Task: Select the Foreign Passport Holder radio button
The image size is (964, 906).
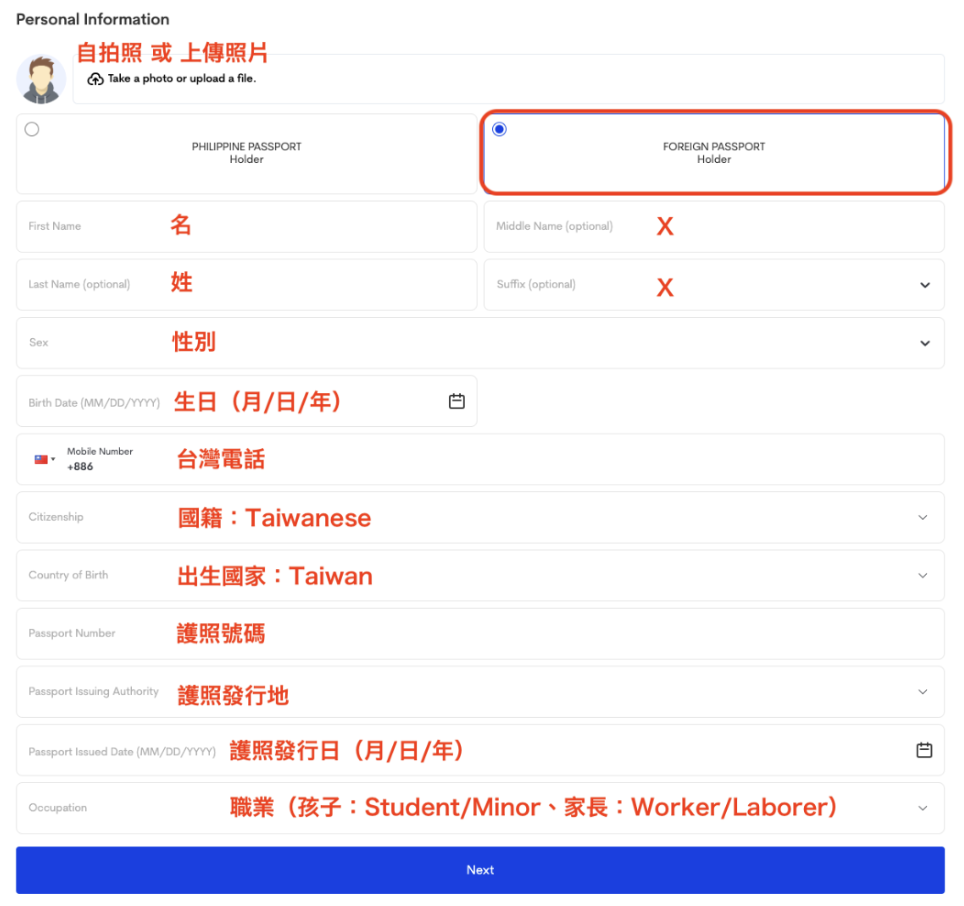Action: [499, 129]
